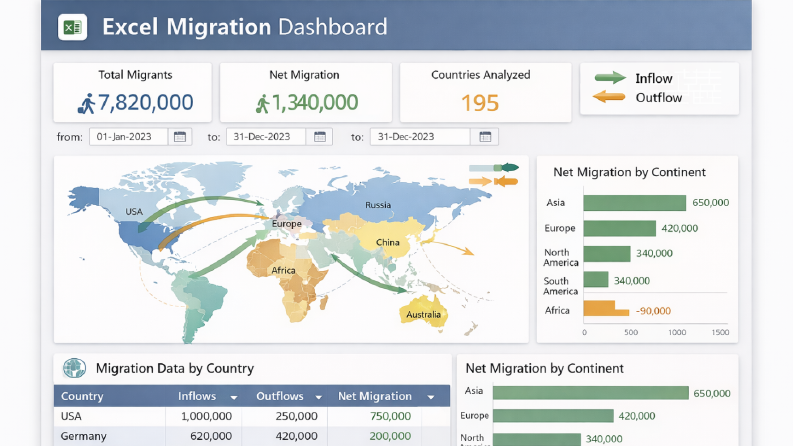This screenshot has width=793, height=446.
Task: Open calendar picker beside first 31-Dec-2023 field
Action: tap(320, 137)
